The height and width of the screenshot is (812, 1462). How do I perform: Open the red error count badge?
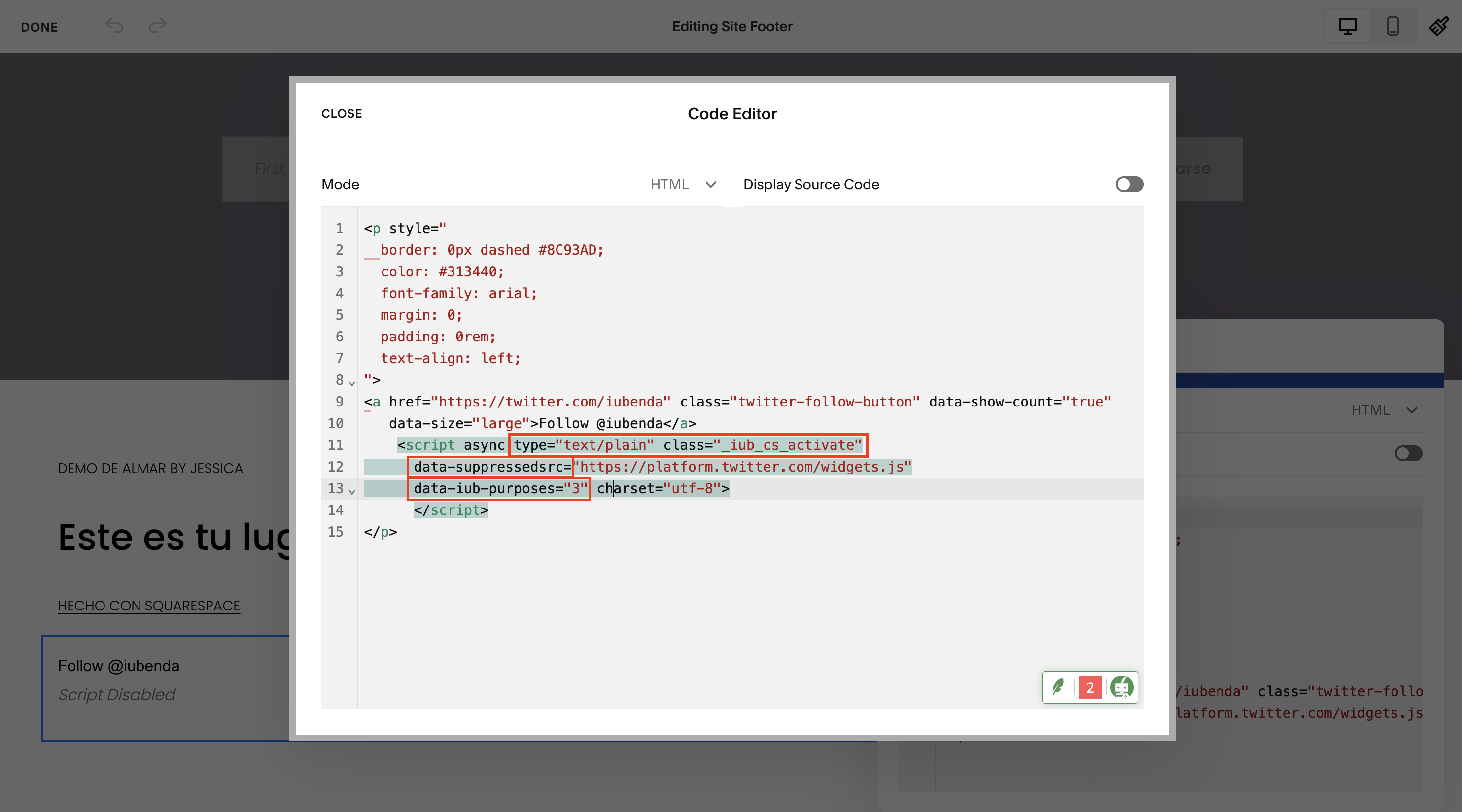coord(1090,687)
